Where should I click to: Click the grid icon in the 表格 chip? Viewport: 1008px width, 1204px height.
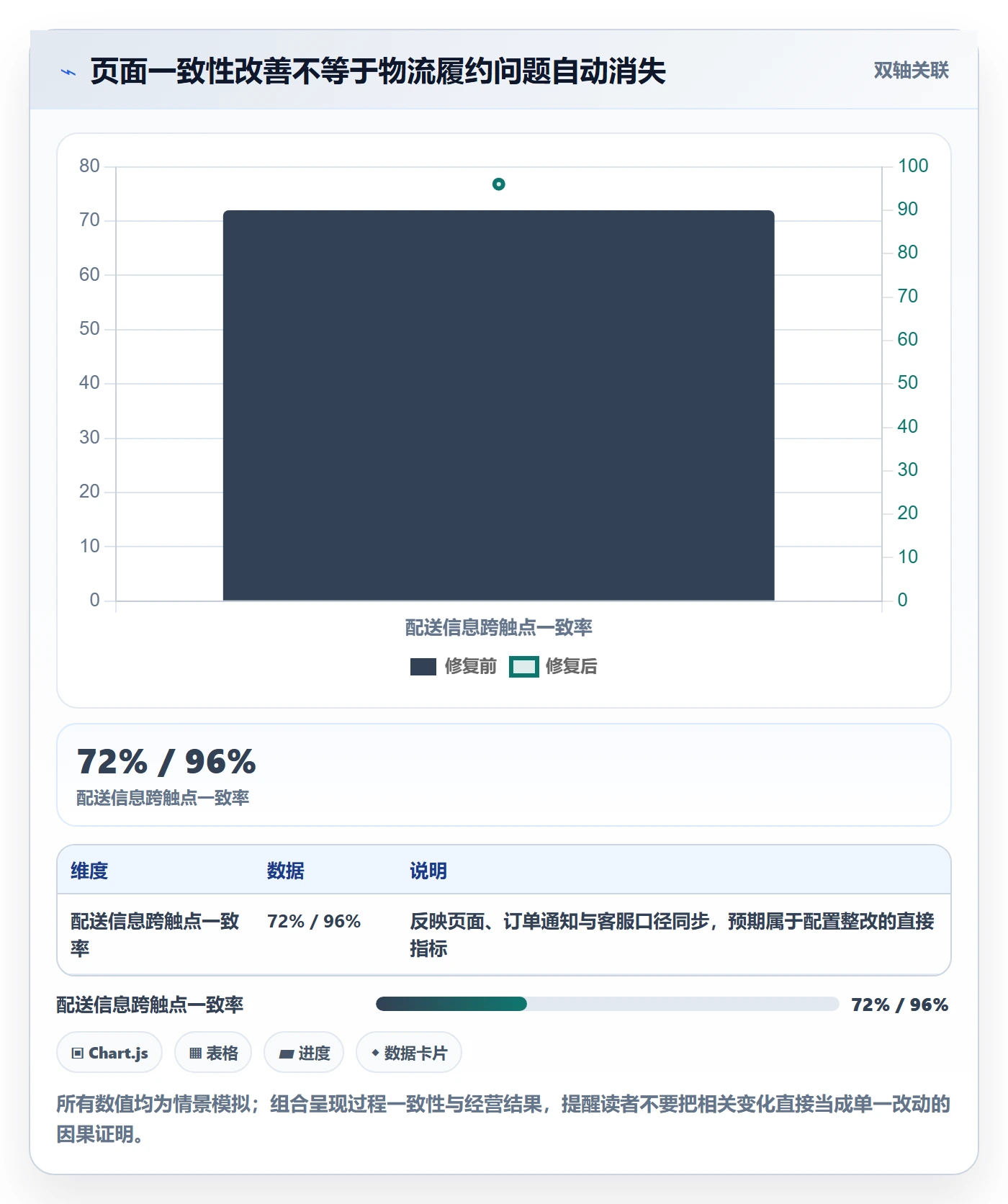pyautogui.click(x=195, y=1053)
